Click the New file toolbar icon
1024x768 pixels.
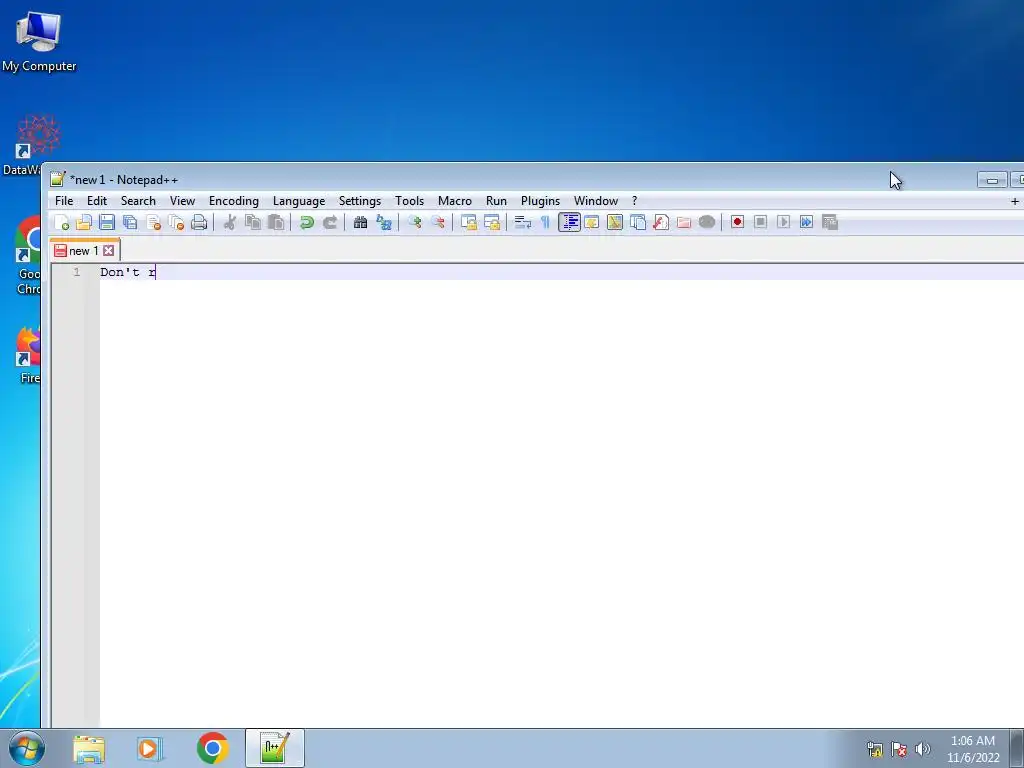[61, 222]
